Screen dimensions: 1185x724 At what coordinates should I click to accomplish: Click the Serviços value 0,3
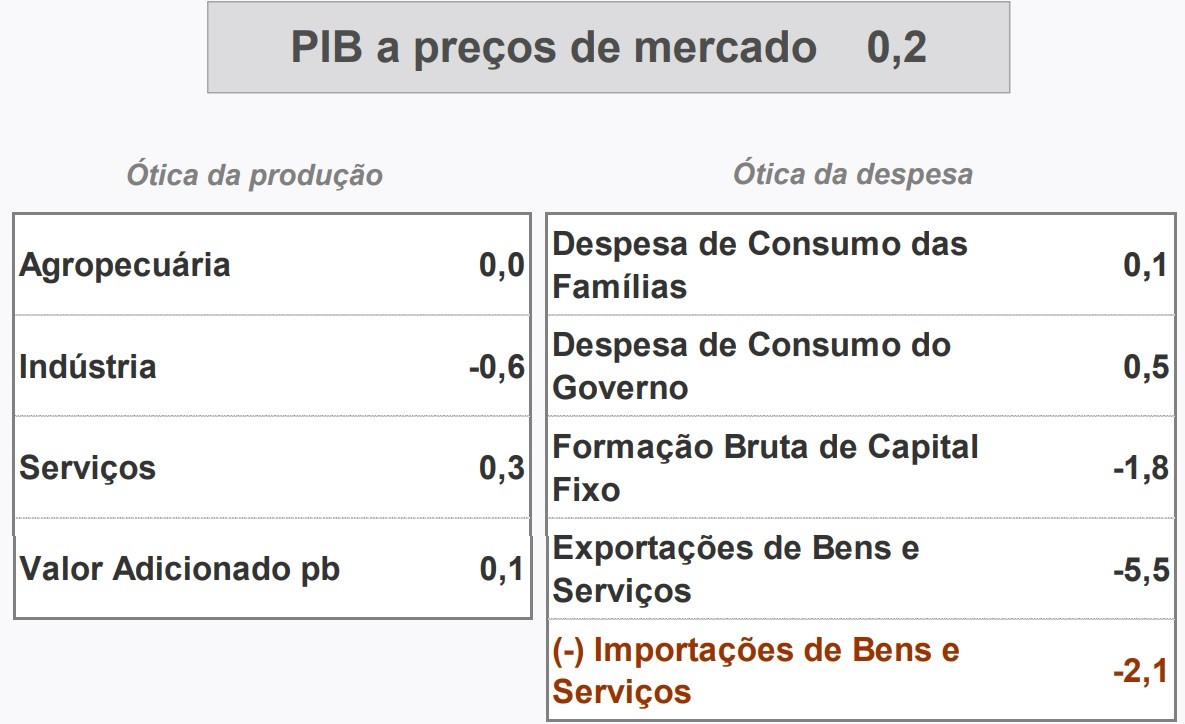(502, 468)
